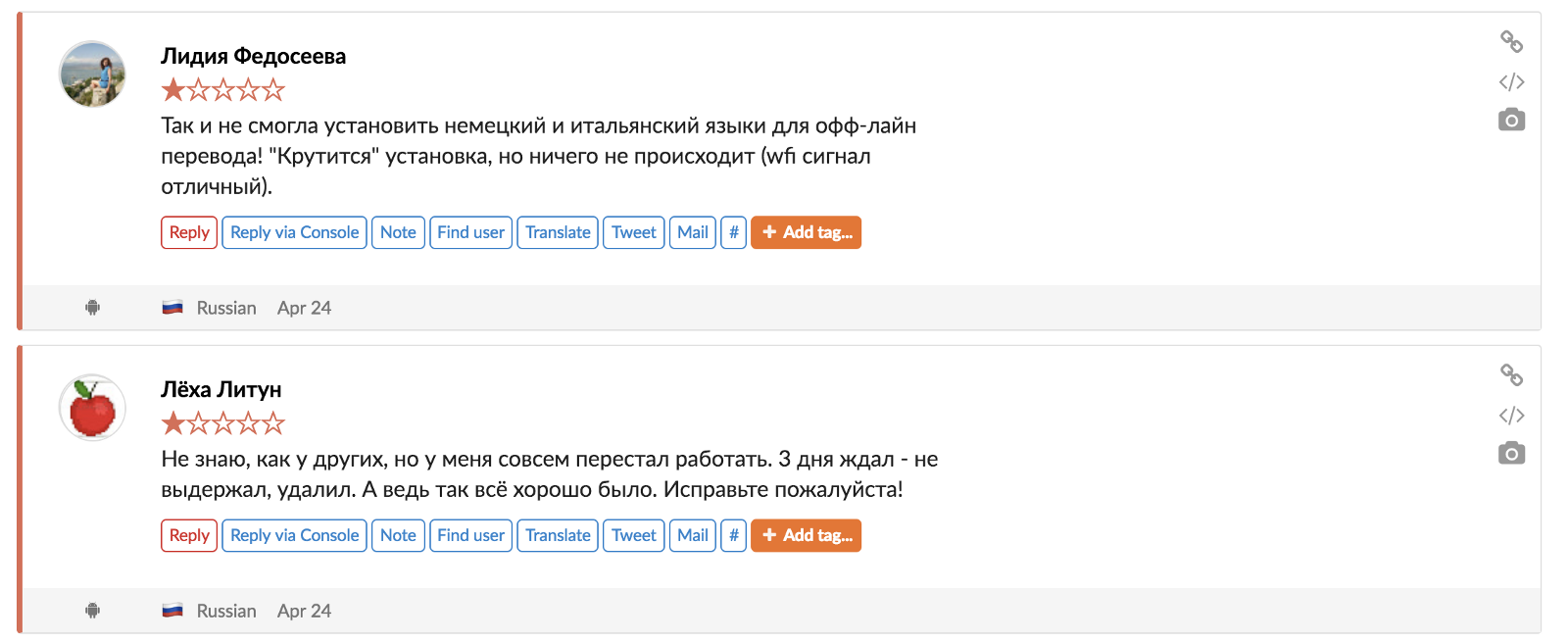
Task: Tweet Лёха Литун's review
Action: pyautogui.click(x=633, y=535)
